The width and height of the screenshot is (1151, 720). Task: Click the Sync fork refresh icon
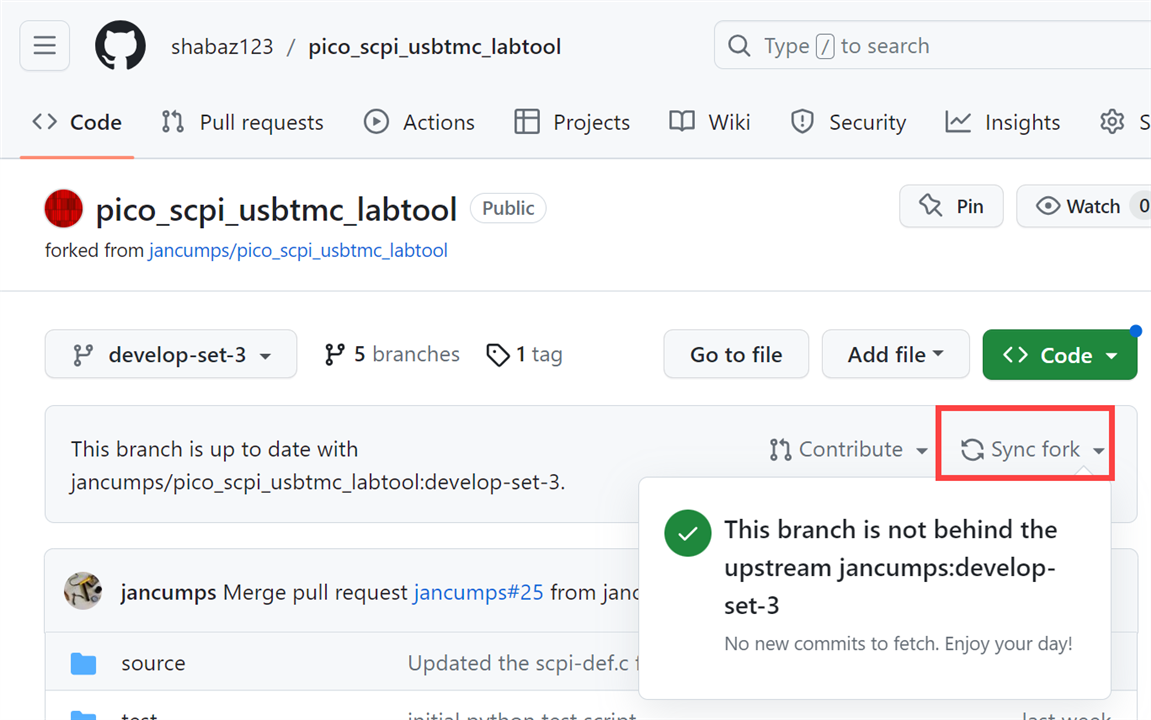[973, 449]
